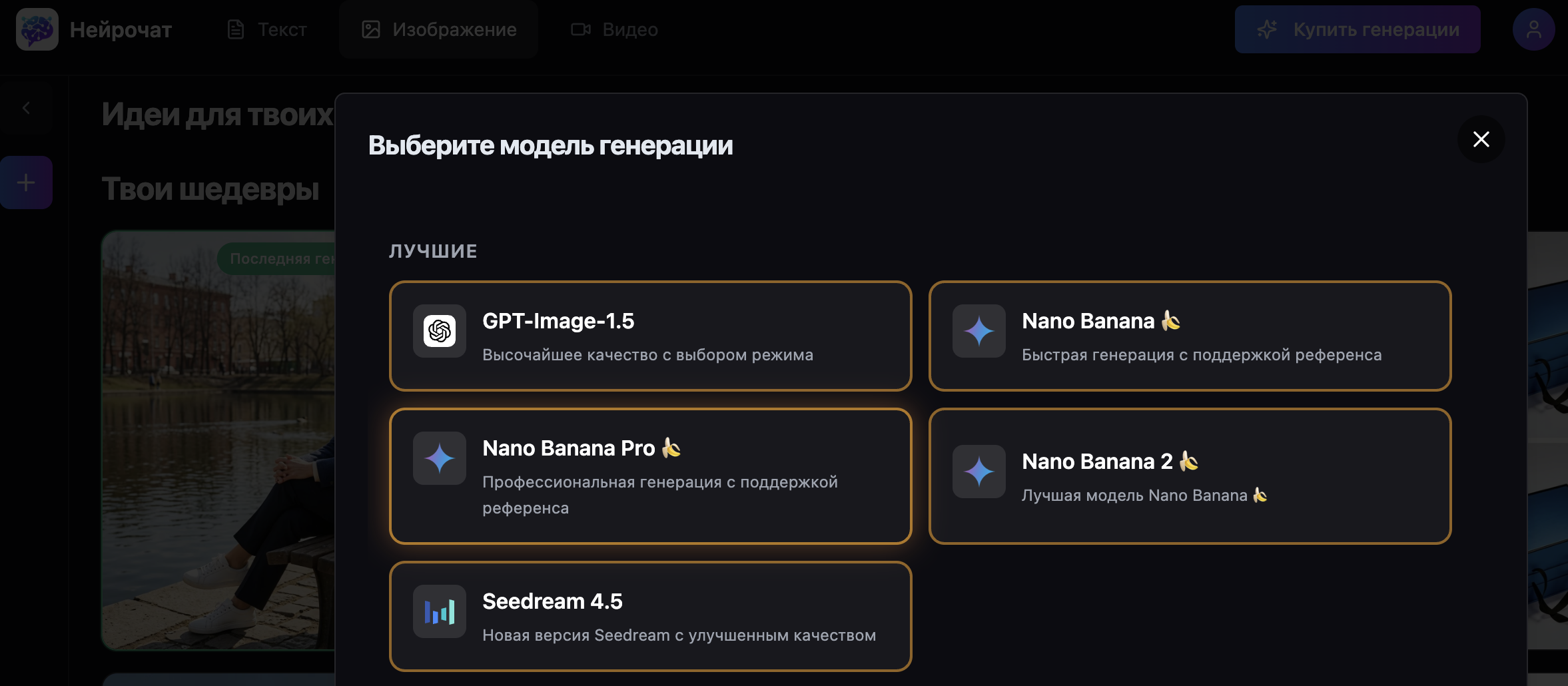Image resolution: width=1568 pixels, height=686 pixels.
Task: Click the sparkle icon beside Nano Banana Pro
Action: [440, 458]
